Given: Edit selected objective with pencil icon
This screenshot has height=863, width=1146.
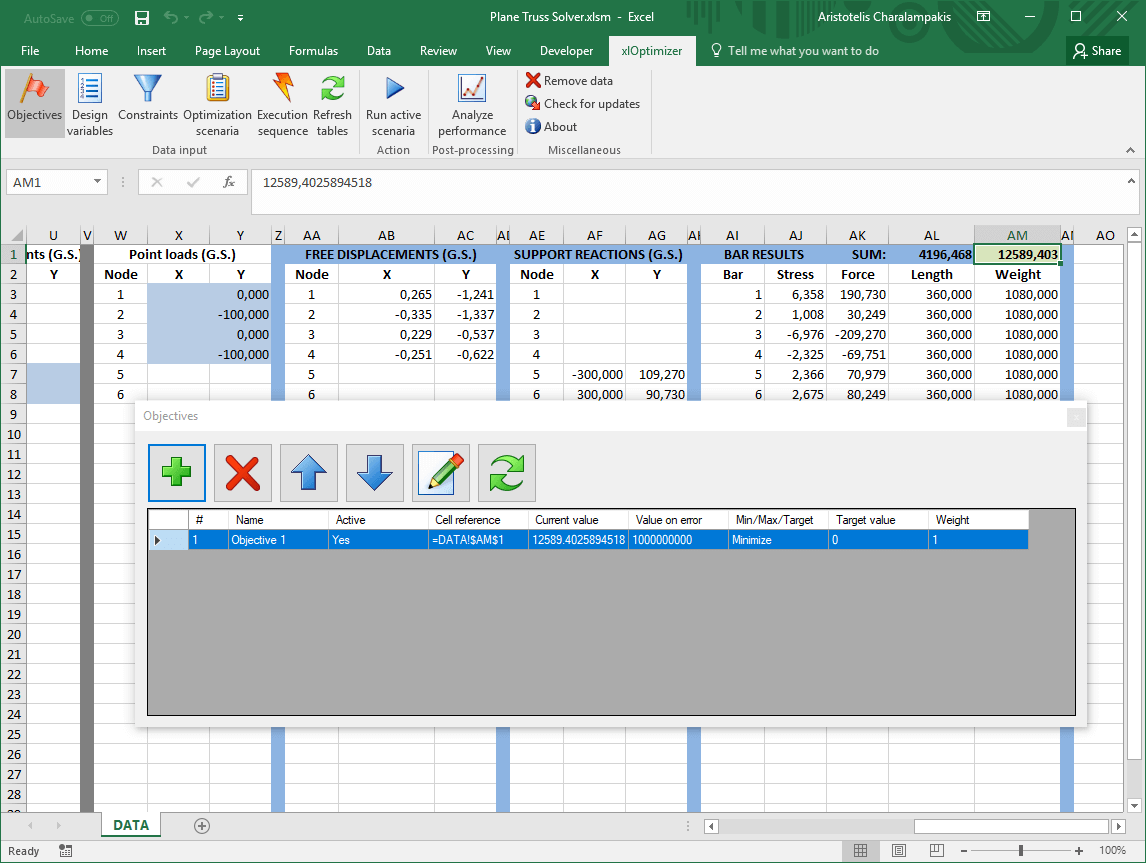Looking at the screenshot, I should coord(441,473).
